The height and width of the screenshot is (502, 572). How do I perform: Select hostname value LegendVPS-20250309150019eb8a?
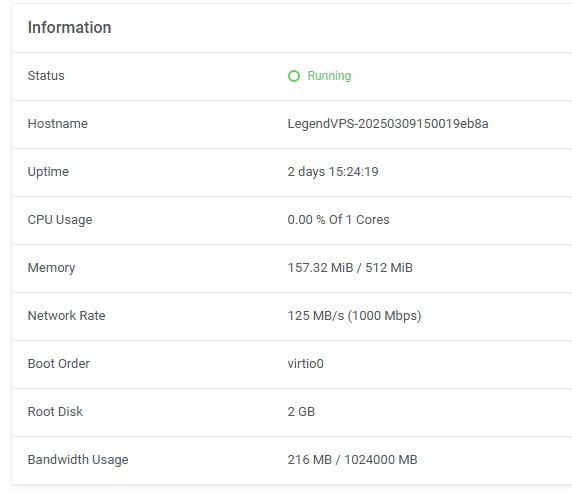[388, 124]
